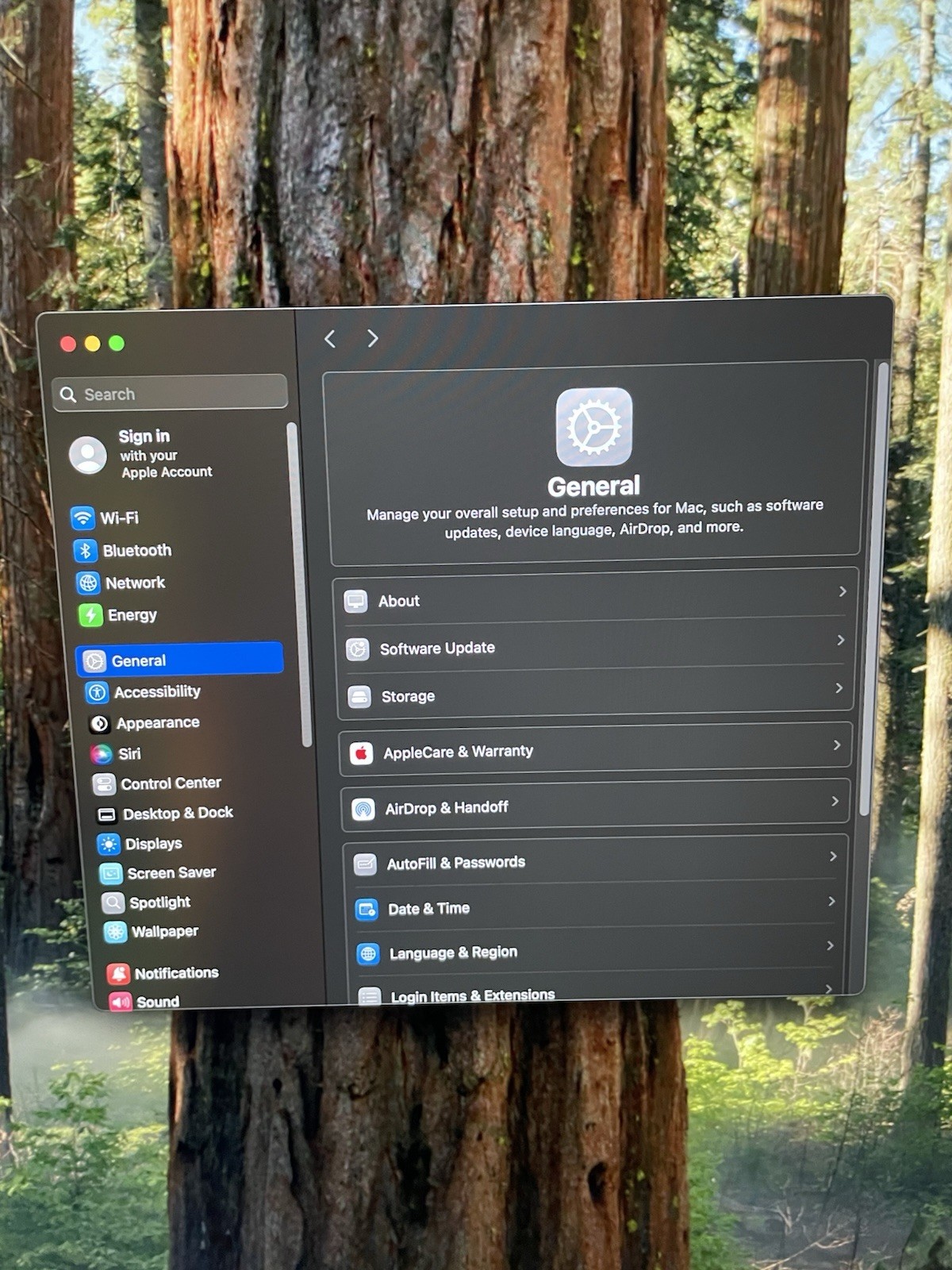Select the Bluetooth label in sidebar

coord(137,551)
